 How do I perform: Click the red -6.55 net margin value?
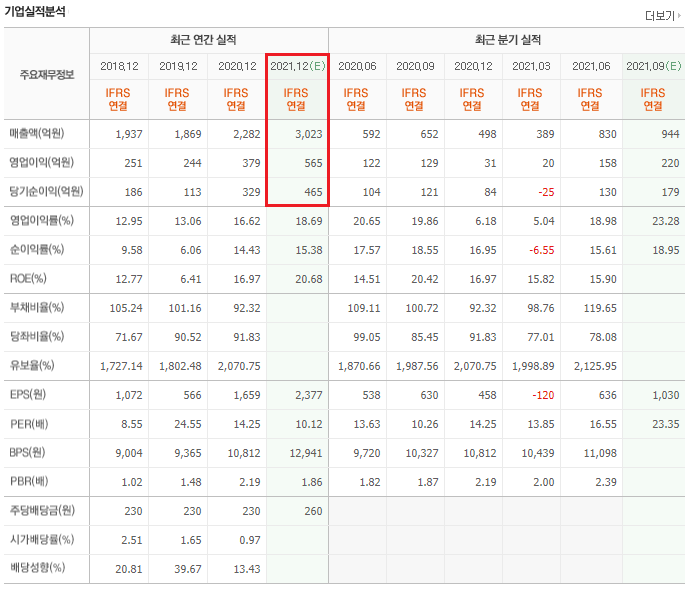541,250
